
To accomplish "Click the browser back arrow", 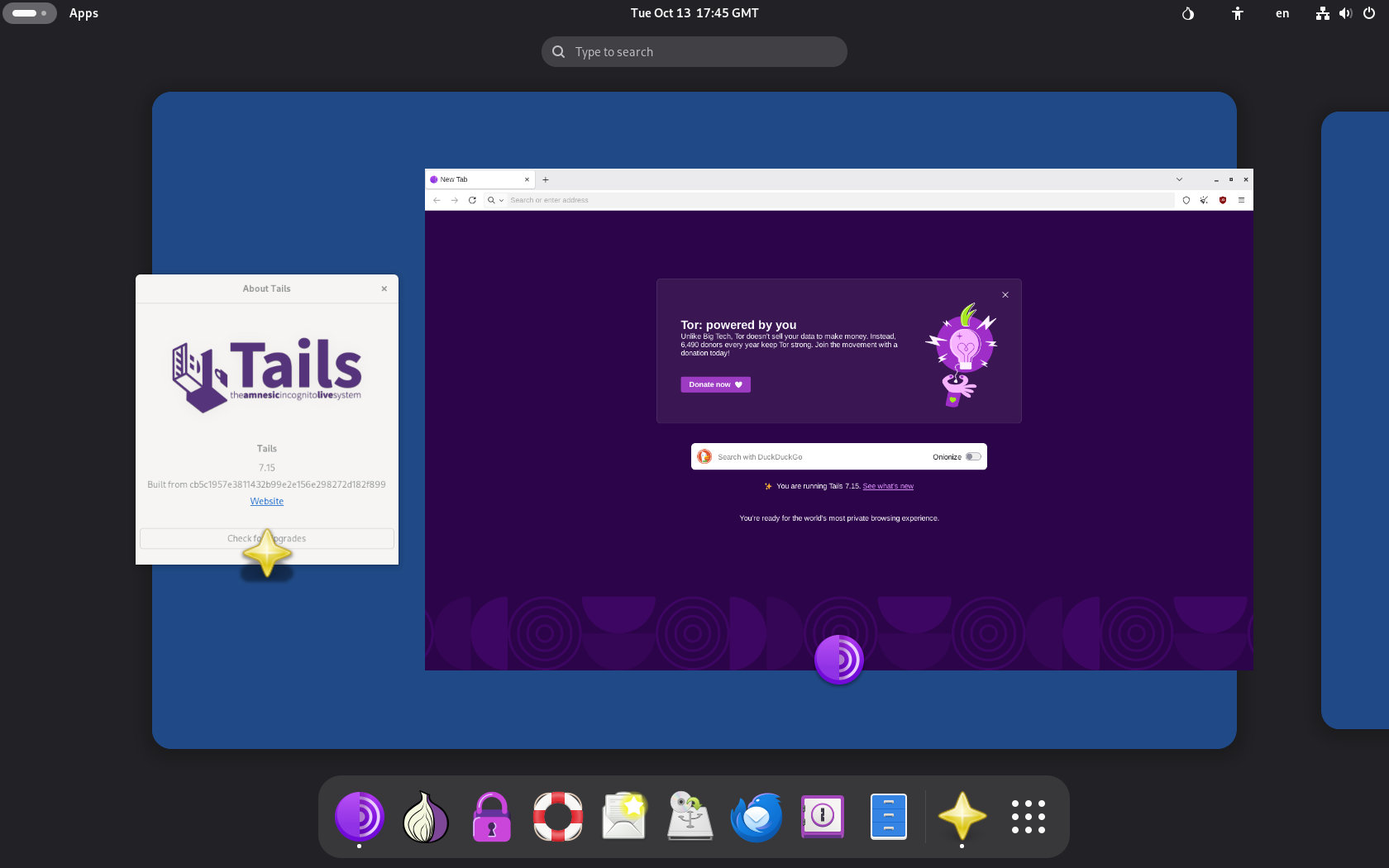I will [x=437, y=200].
